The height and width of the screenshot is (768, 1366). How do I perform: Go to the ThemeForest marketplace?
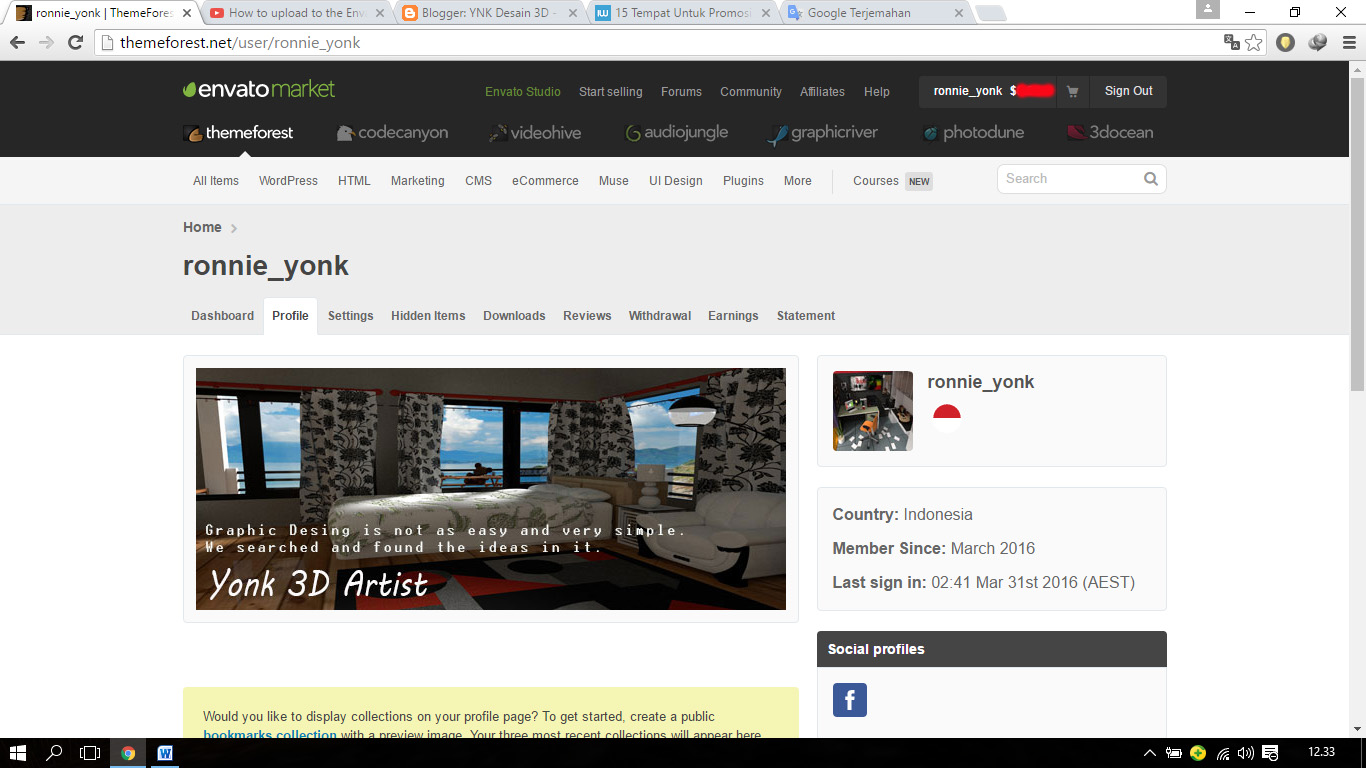(x=239, y=133)
